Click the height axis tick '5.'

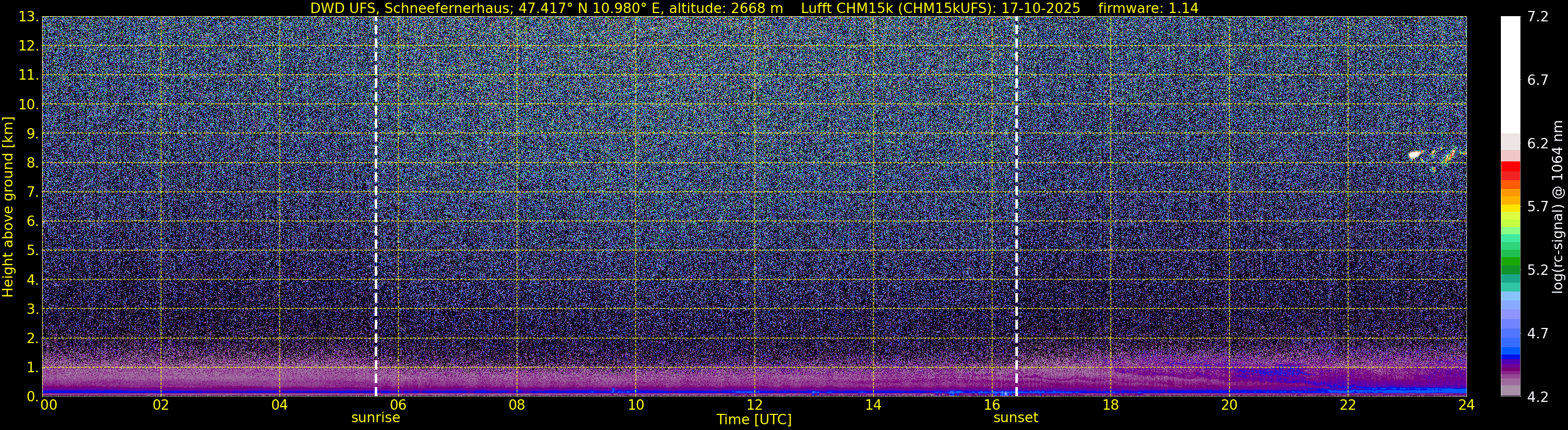coord(33,250)
